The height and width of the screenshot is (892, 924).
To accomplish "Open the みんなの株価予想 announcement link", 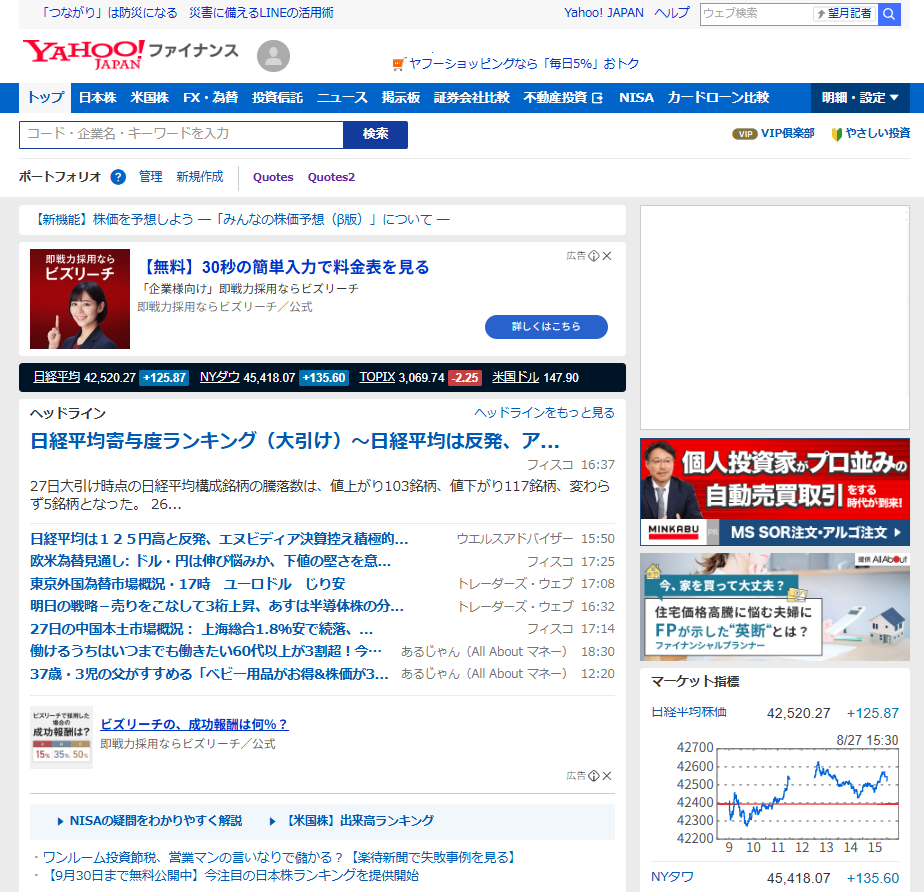I will (242, 220).
